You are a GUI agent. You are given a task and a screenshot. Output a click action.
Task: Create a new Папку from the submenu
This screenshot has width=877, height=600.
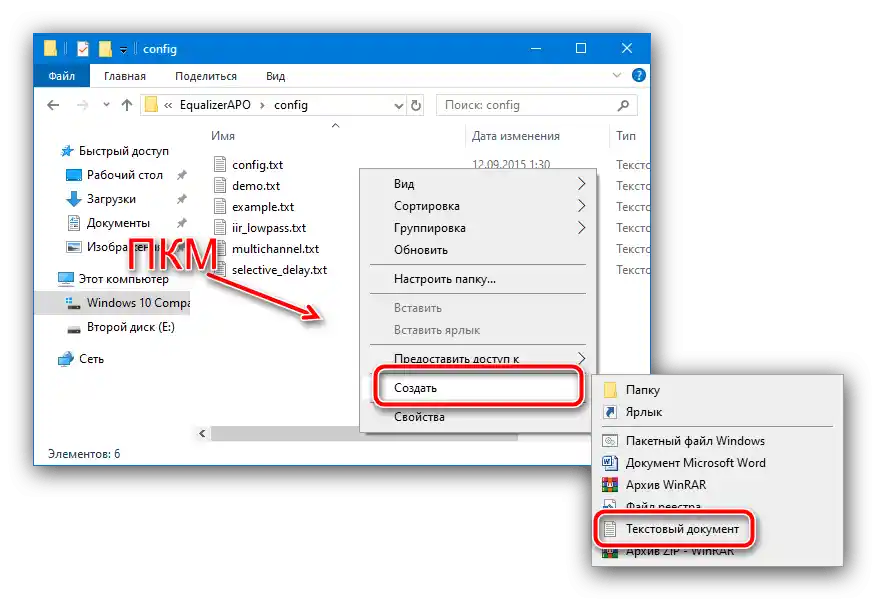tap(717, 390)
